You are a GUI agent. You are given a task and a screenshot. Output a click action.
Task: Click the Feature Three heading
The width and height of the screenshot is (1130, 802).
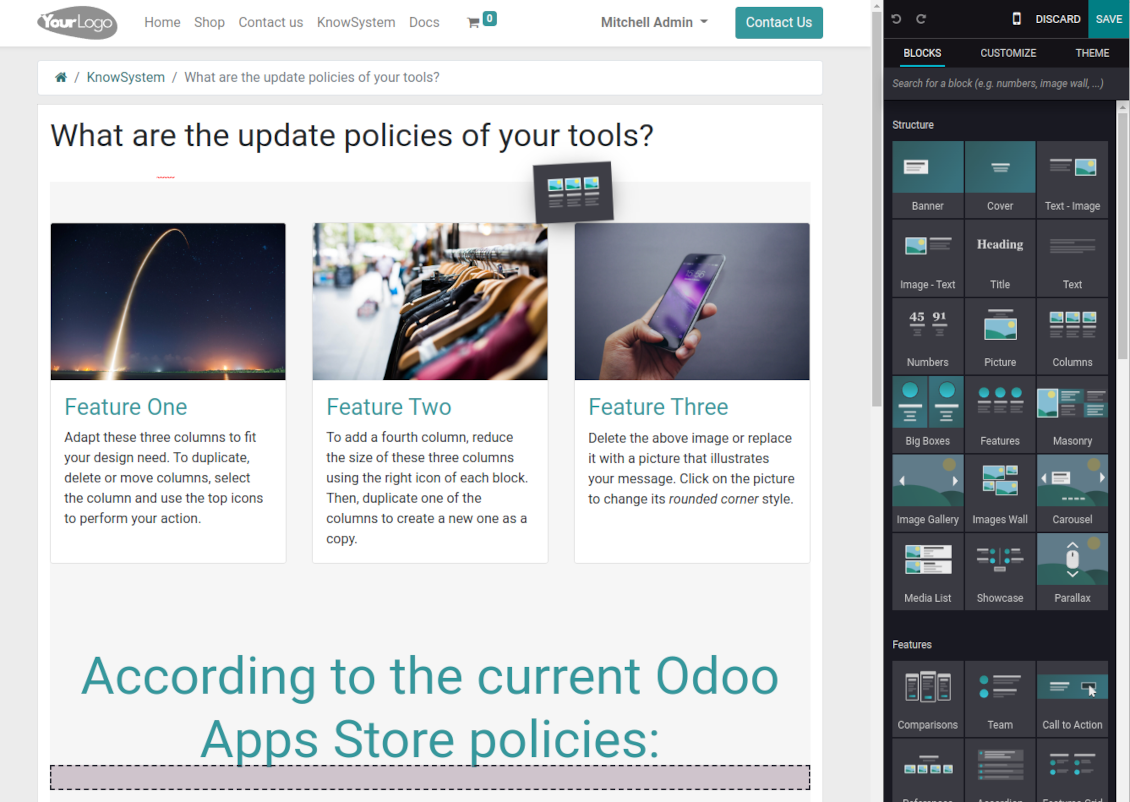[658, 407]
